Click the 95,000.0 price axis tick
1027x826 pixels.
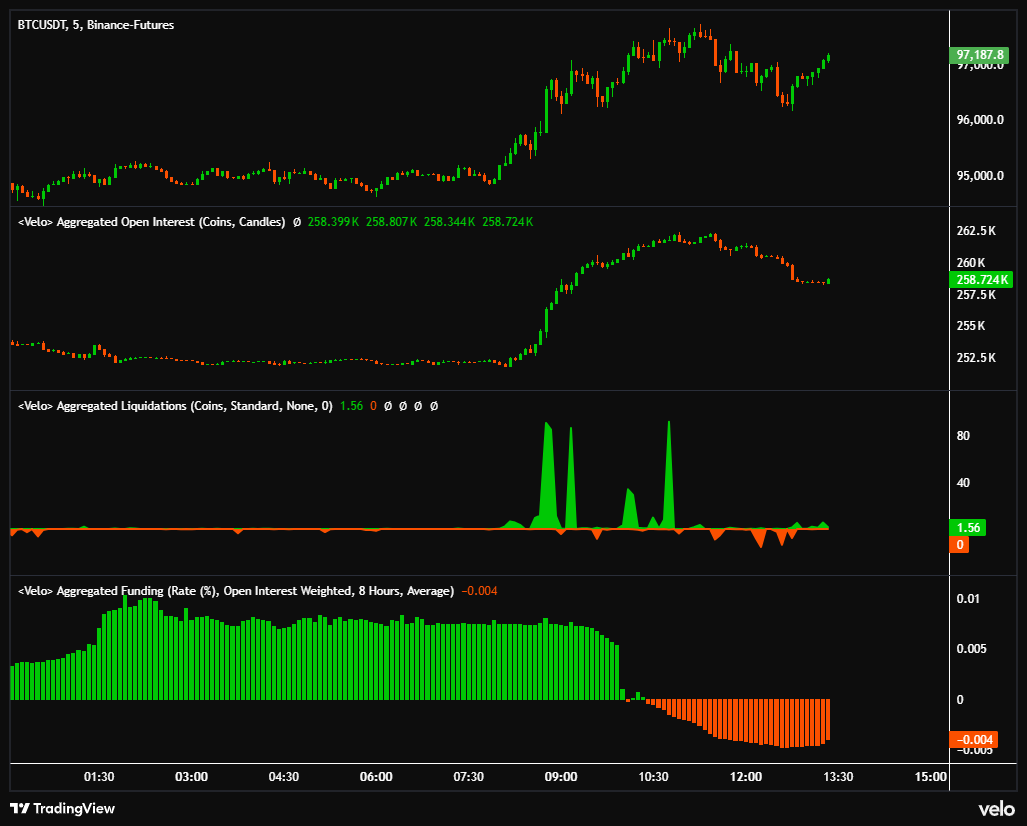point(980,176)
